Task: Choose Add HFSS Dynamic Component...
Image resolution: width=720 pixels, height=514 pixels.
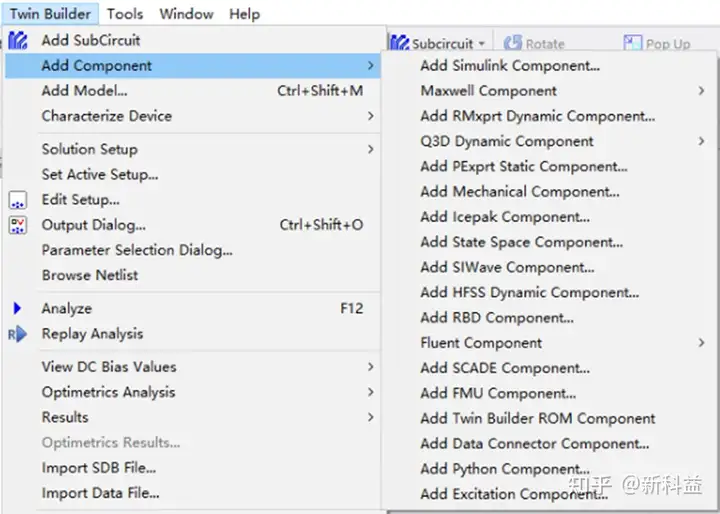Action: pyautogui.click(x=550, y=292)
